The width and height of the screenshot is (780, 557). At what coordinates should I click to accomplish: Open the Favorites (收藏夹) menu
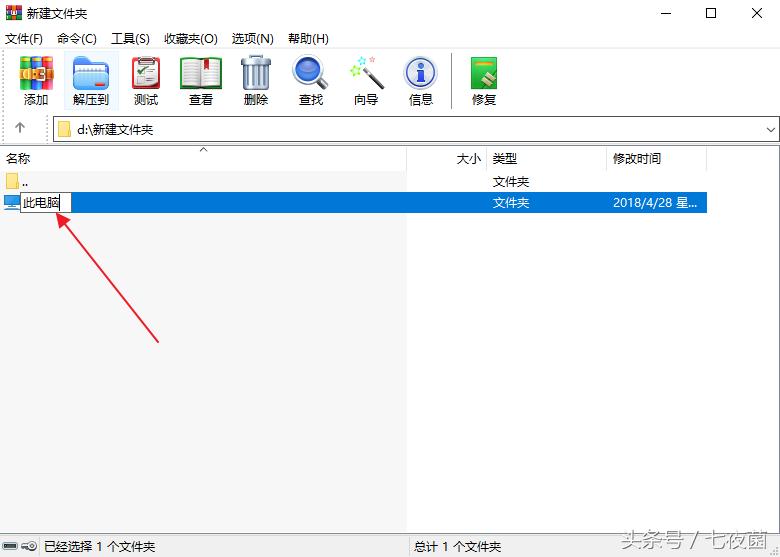pyautogui.click(x=191, y=38)
